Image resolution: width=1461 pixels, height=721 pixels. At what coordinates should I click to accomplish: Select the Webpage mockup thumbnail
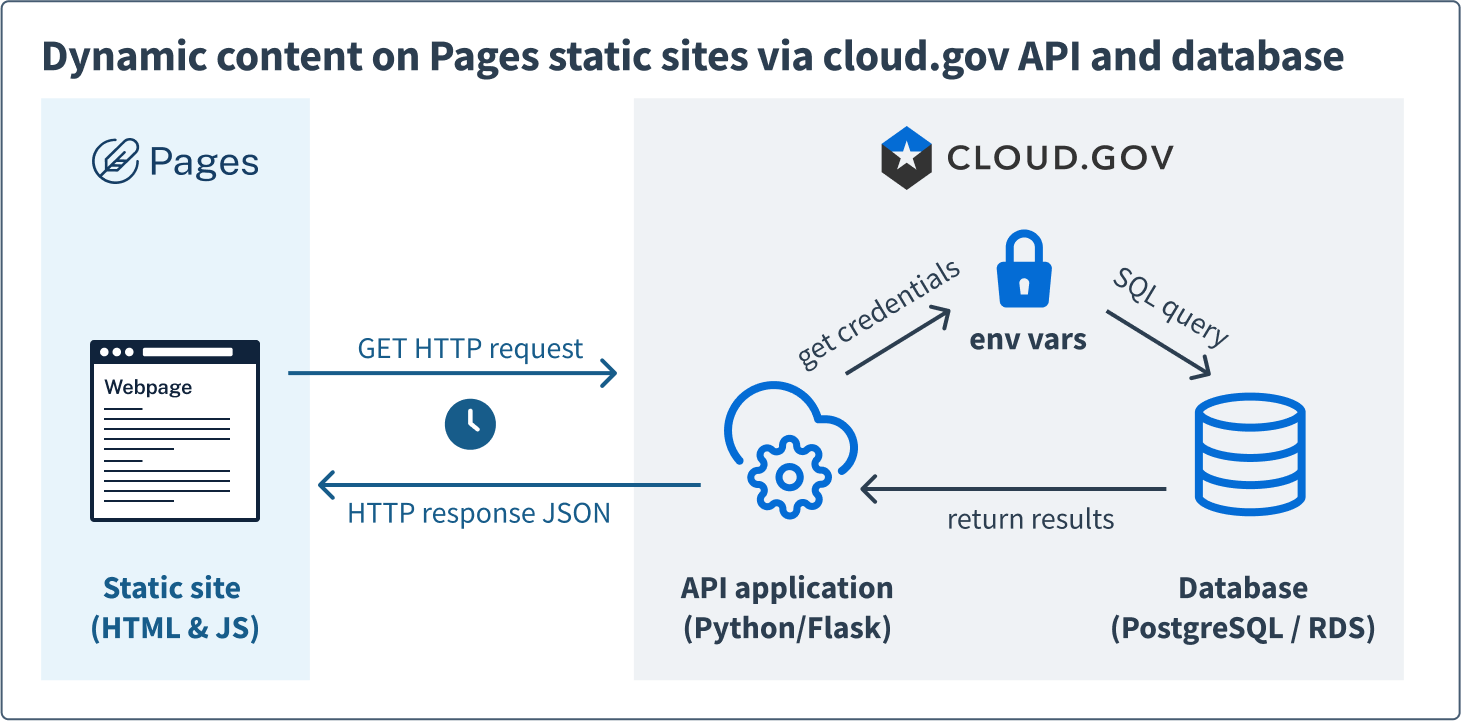click(174, 432)
